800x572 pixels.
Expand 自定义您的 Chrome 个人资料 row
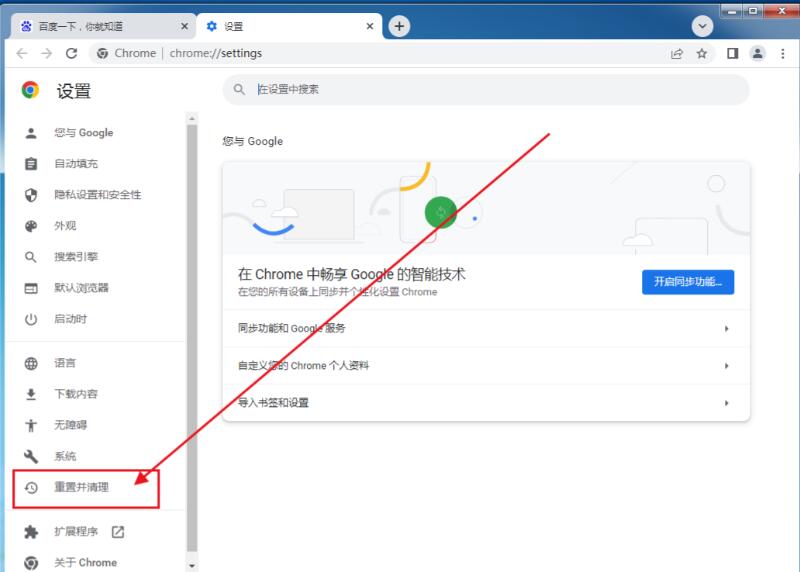coord(486,366)
